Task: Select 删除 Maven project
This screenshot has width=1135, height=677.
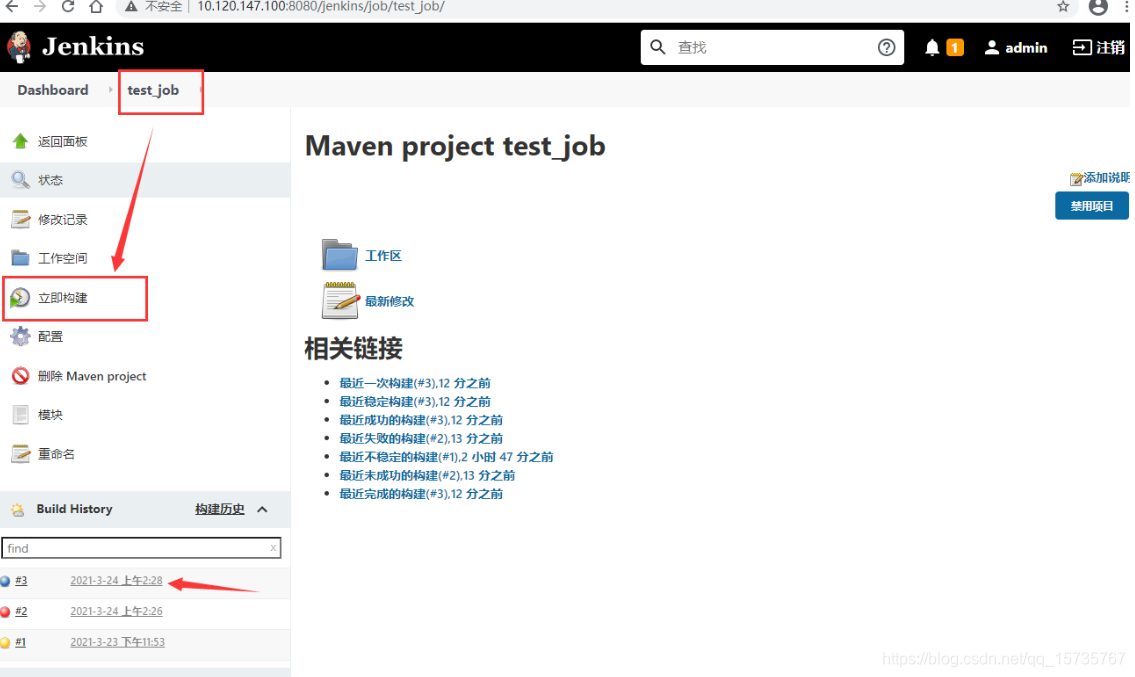Action: 92,376
